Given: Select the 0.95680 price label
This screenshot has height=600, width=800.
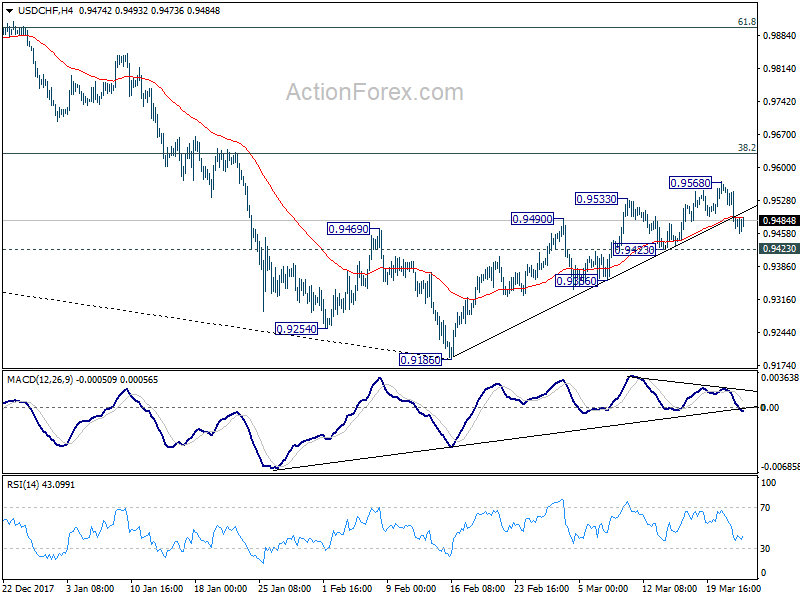Looking at the screenshot, I should (x=690, y=183).
